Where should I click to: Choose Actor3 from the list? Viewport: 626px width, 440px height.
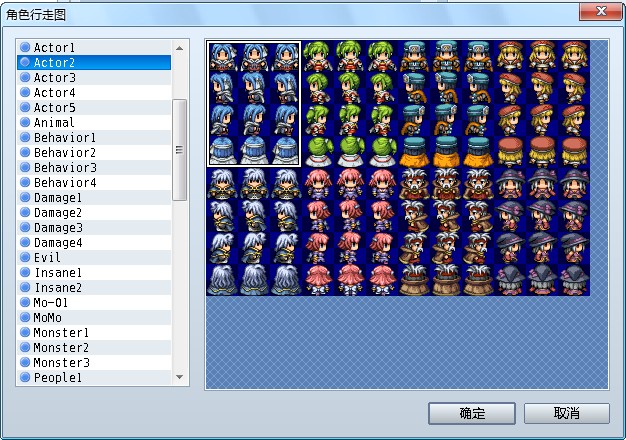[x=94, y=77]
